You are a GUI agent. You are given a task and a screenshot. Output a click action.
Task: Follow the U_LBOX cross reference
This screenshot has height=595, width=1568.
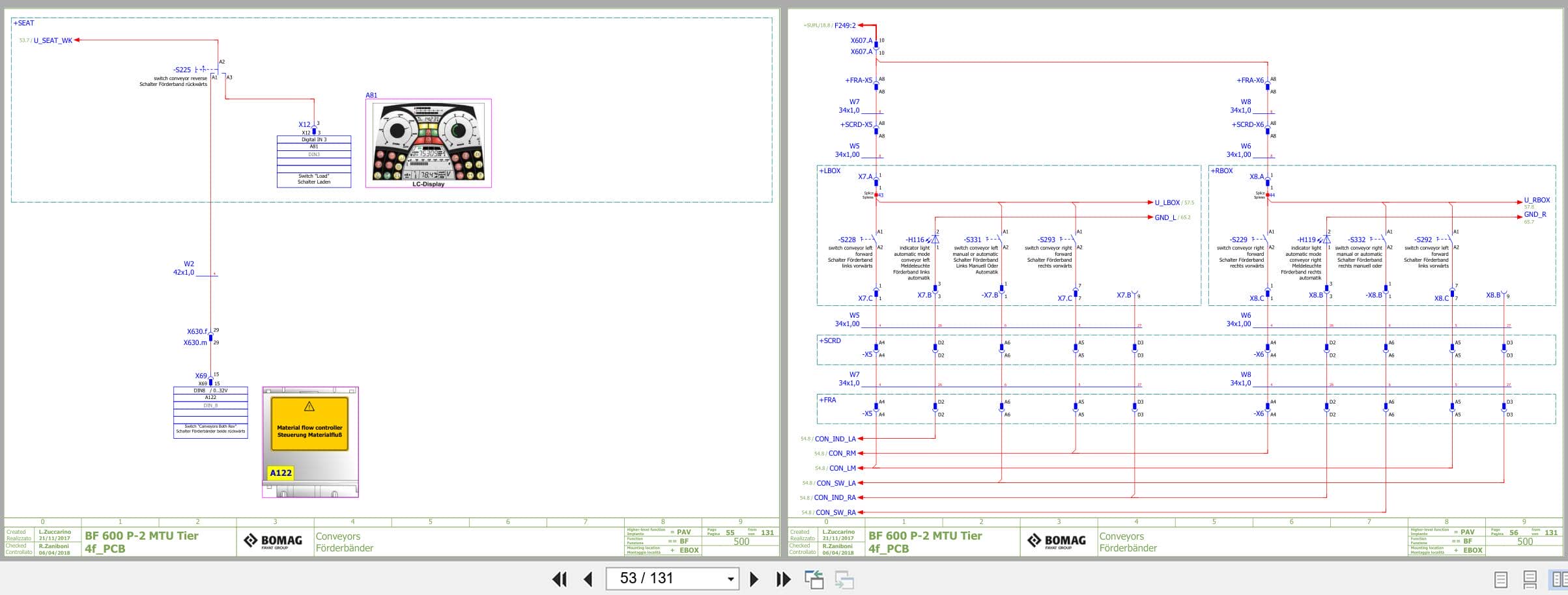(x=1167, y=202)
